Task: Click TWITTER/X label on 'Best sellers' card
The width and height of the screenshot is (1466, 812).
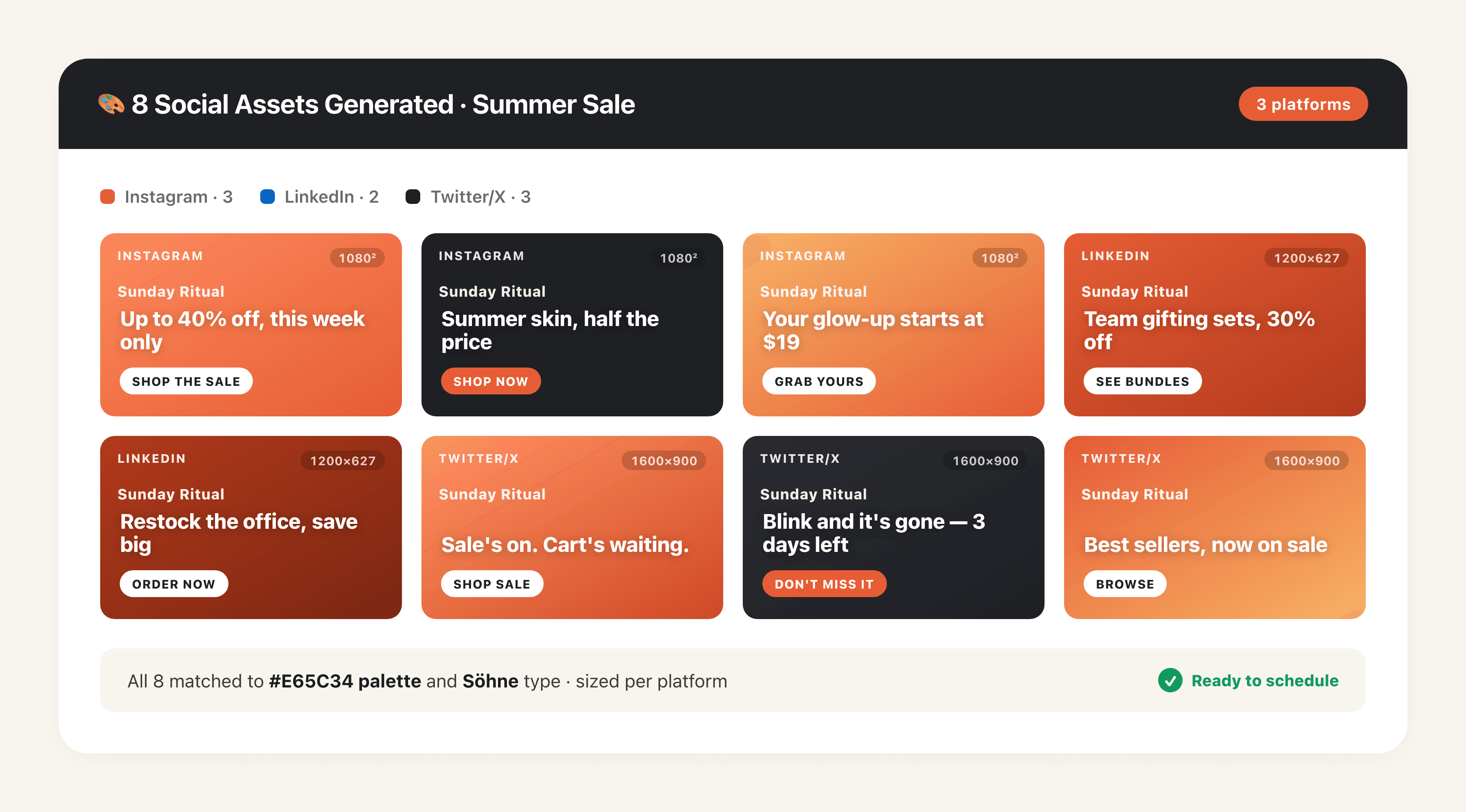Action: (1121, 458)
